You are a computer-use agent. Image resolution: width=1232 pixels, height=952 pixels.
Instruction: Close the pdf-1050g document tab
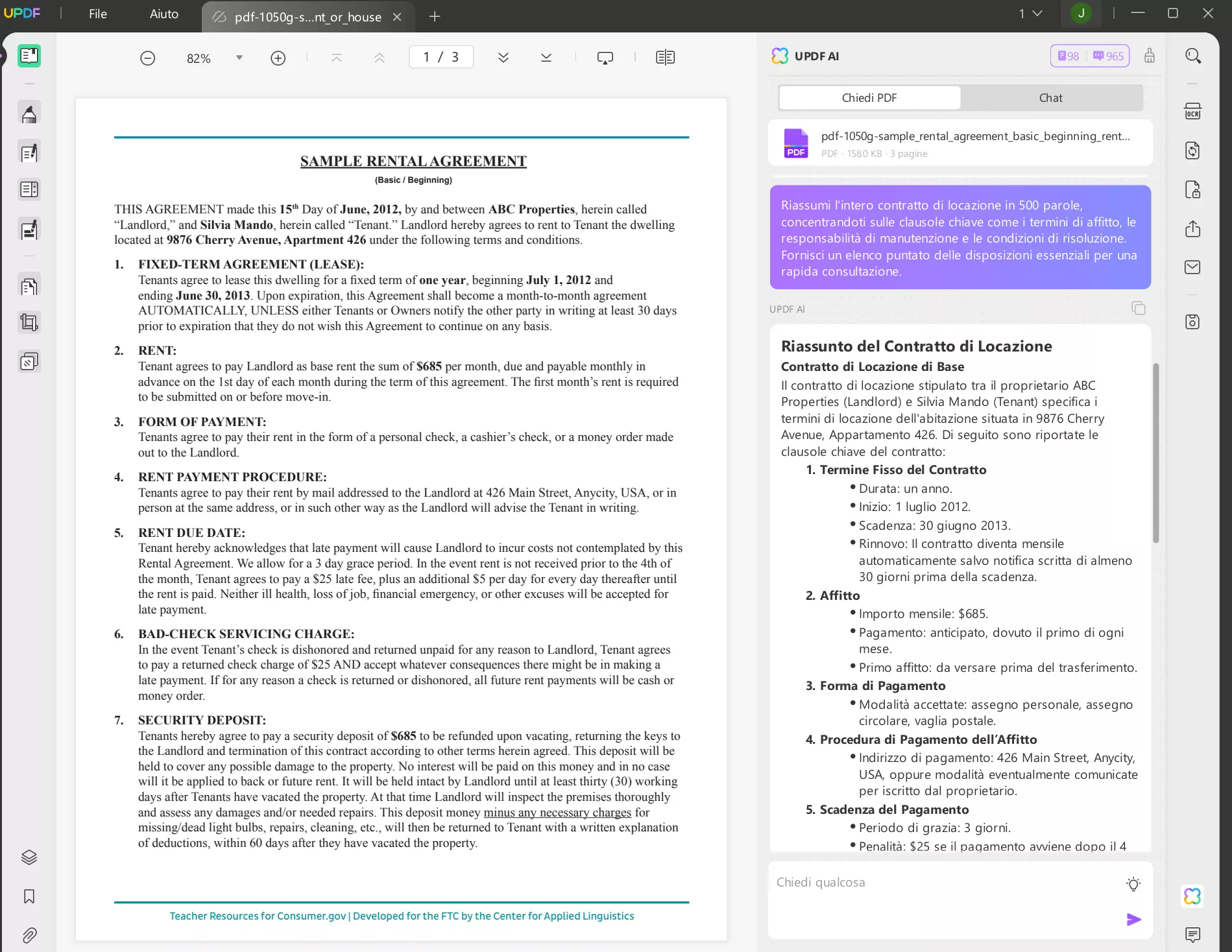click(397, 18)
